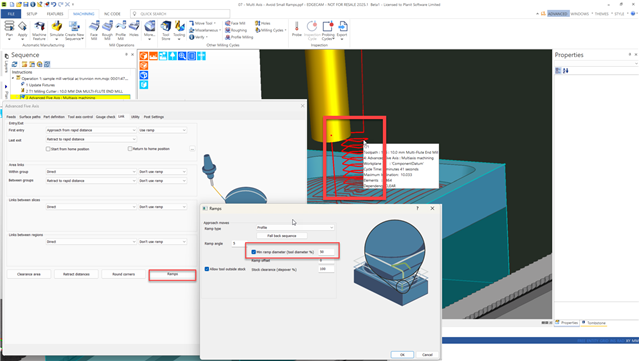The height and width of the screenshot is (361, 639).
Task: Click Profile Milling in Other Milling Cycles
Action: pos(239,37)
